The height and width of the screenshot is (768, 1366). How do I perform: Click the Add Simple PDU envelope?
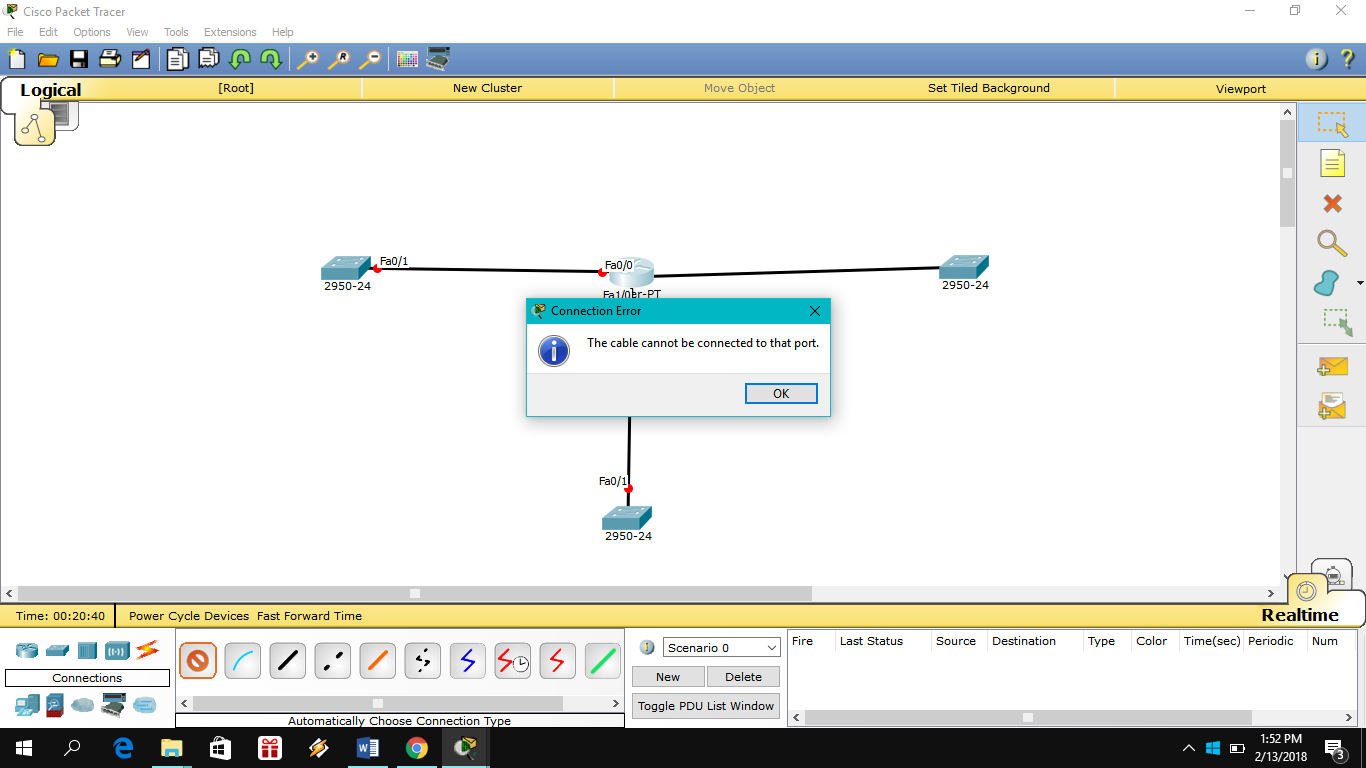point(1332,367)
